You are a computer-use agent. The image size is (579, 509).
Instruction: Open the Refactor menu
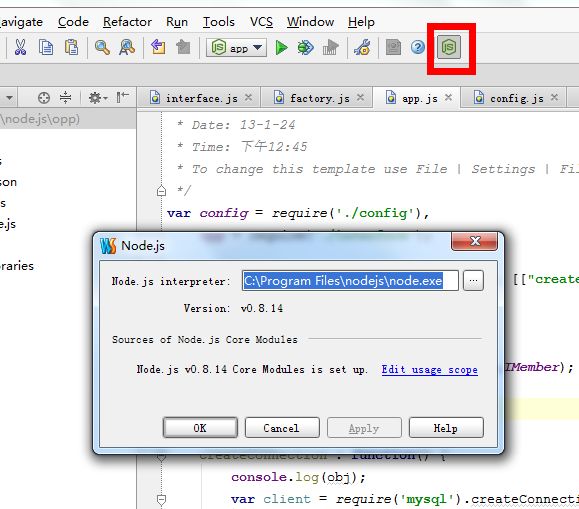[127, 22]
